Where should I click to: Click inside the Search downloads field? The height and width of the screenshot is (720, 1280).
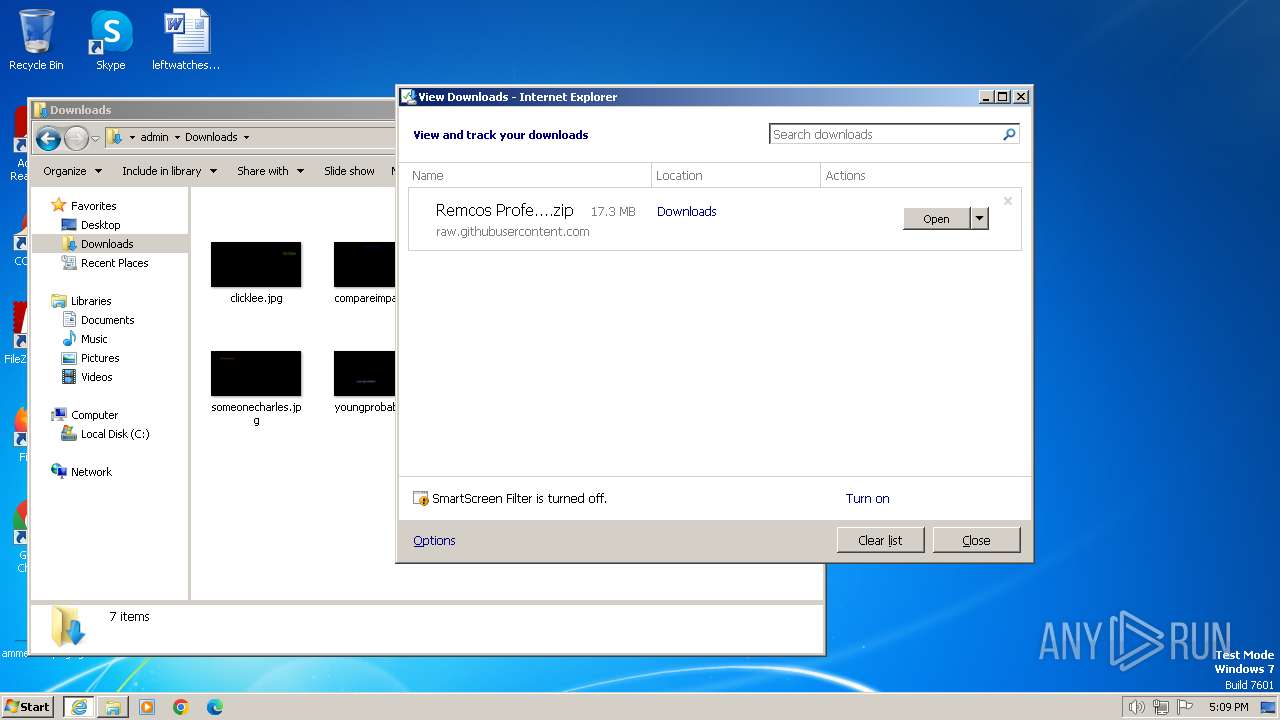[x=884, y=134]
